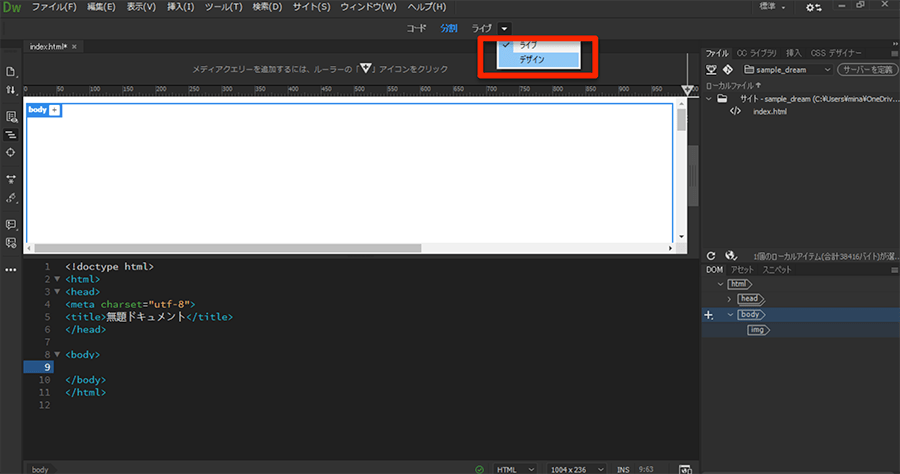Click the horizontal scrollbar of live view
Screen dimensions: 900x474
228,248
